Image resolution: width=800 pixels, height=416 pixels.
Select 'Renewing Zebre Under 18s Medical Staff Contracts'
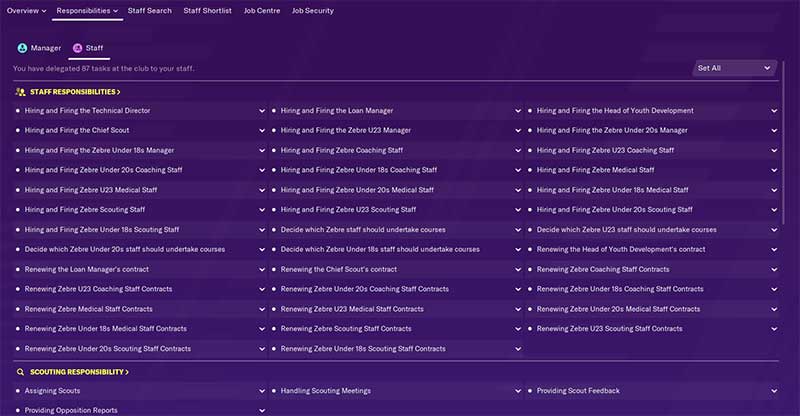[106, 329]
